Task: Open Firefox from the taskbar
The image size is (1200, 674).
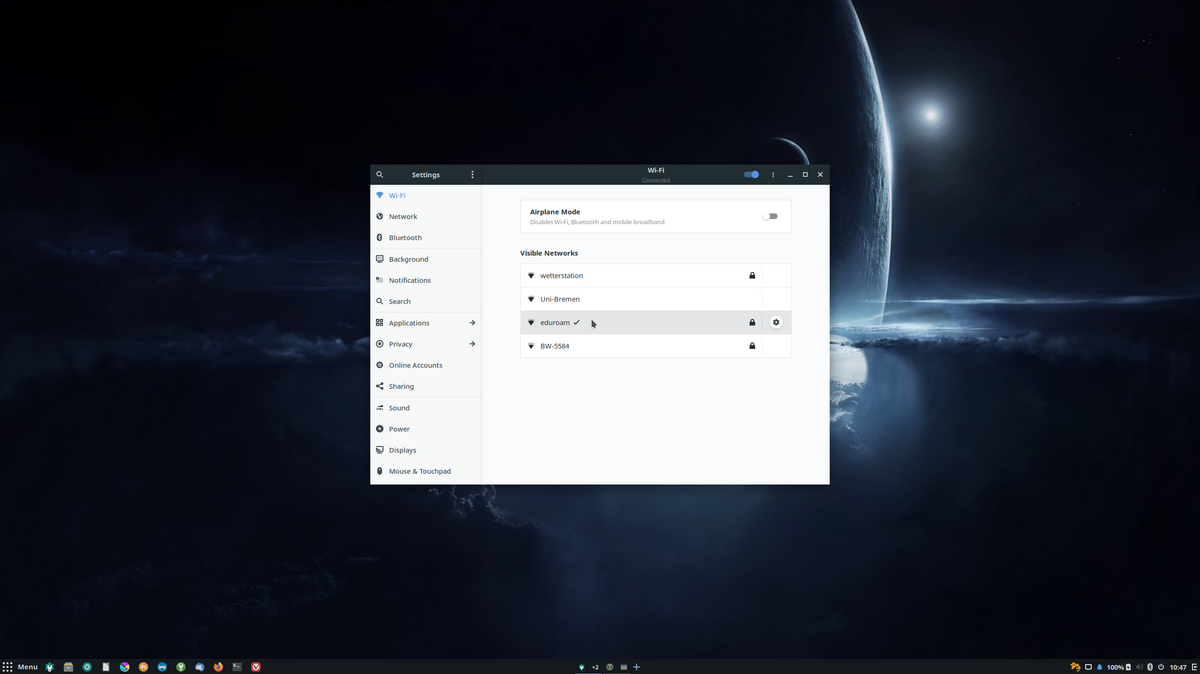Action: click(x=218, y=667)
